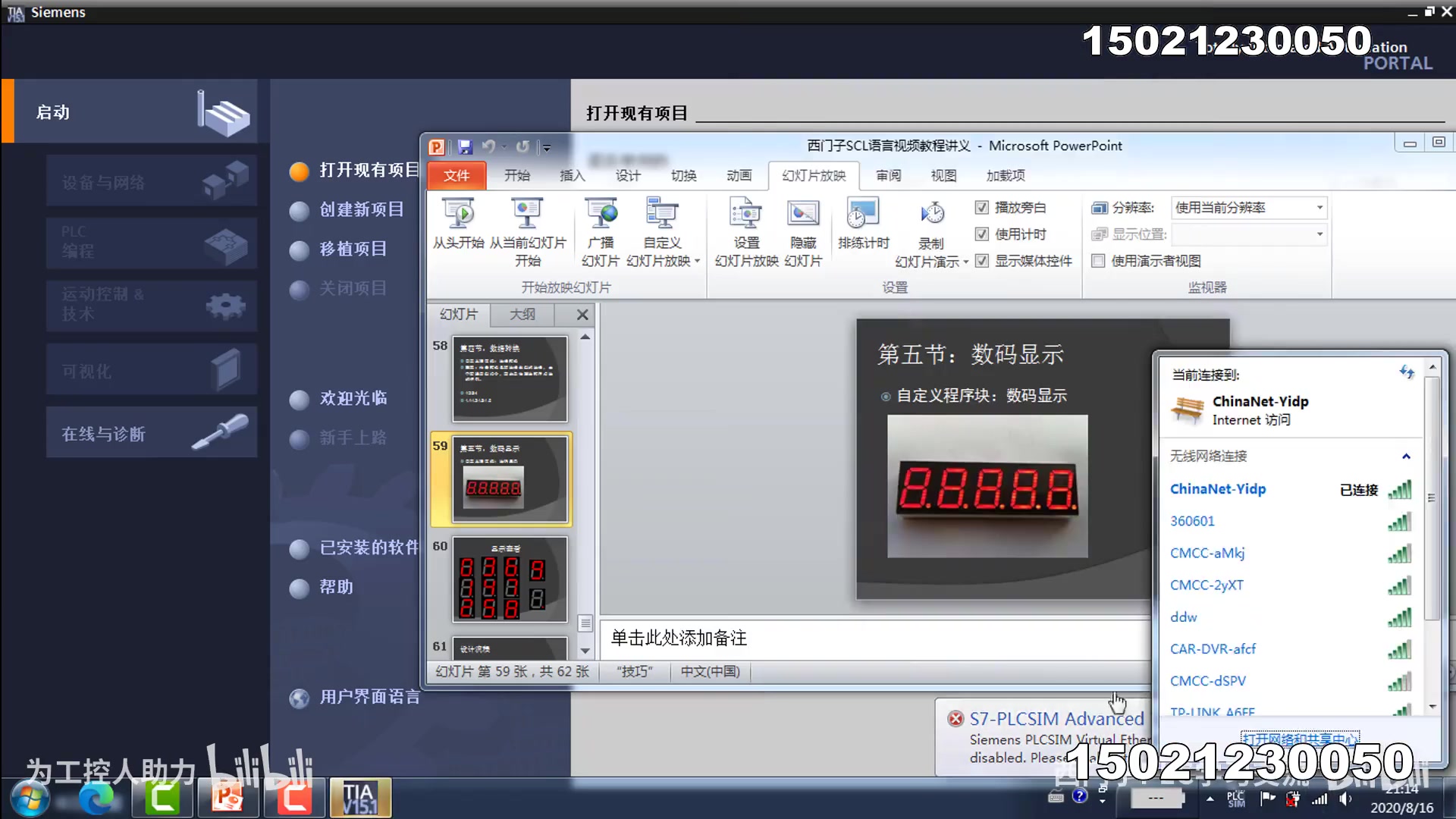
Task: Enable Use Presenter View checkbox
Action: (1098, 260)
